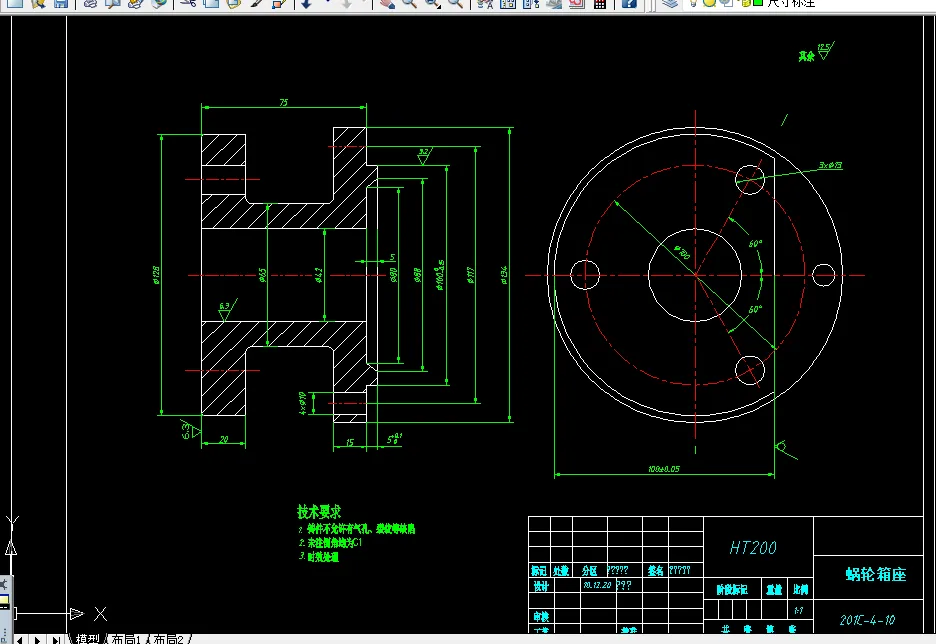This screenshot has height=644, width=936.
Task: Select the ø65 bore dimension text
Action: (x=262, y=275)
